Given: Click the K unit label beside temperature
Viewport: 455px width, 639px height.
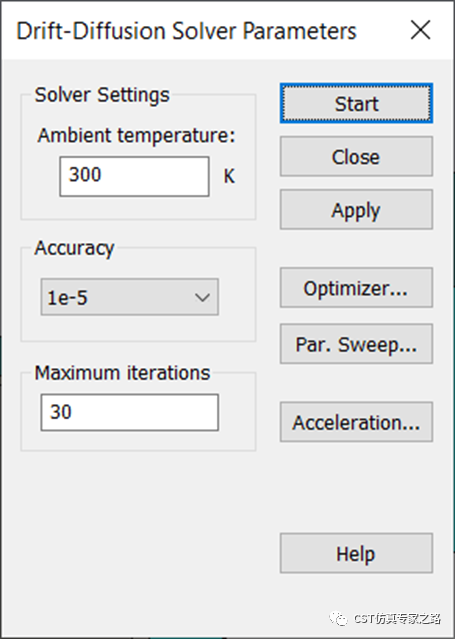Looking at the screenshot, I should 229,176.
